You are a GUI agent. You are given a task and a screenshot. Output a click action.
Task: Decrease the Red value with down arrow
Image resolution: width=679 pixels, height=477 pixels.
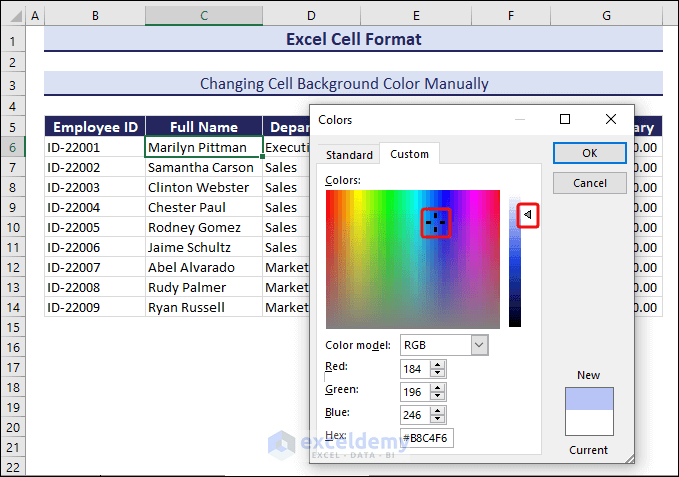(438, 373)
